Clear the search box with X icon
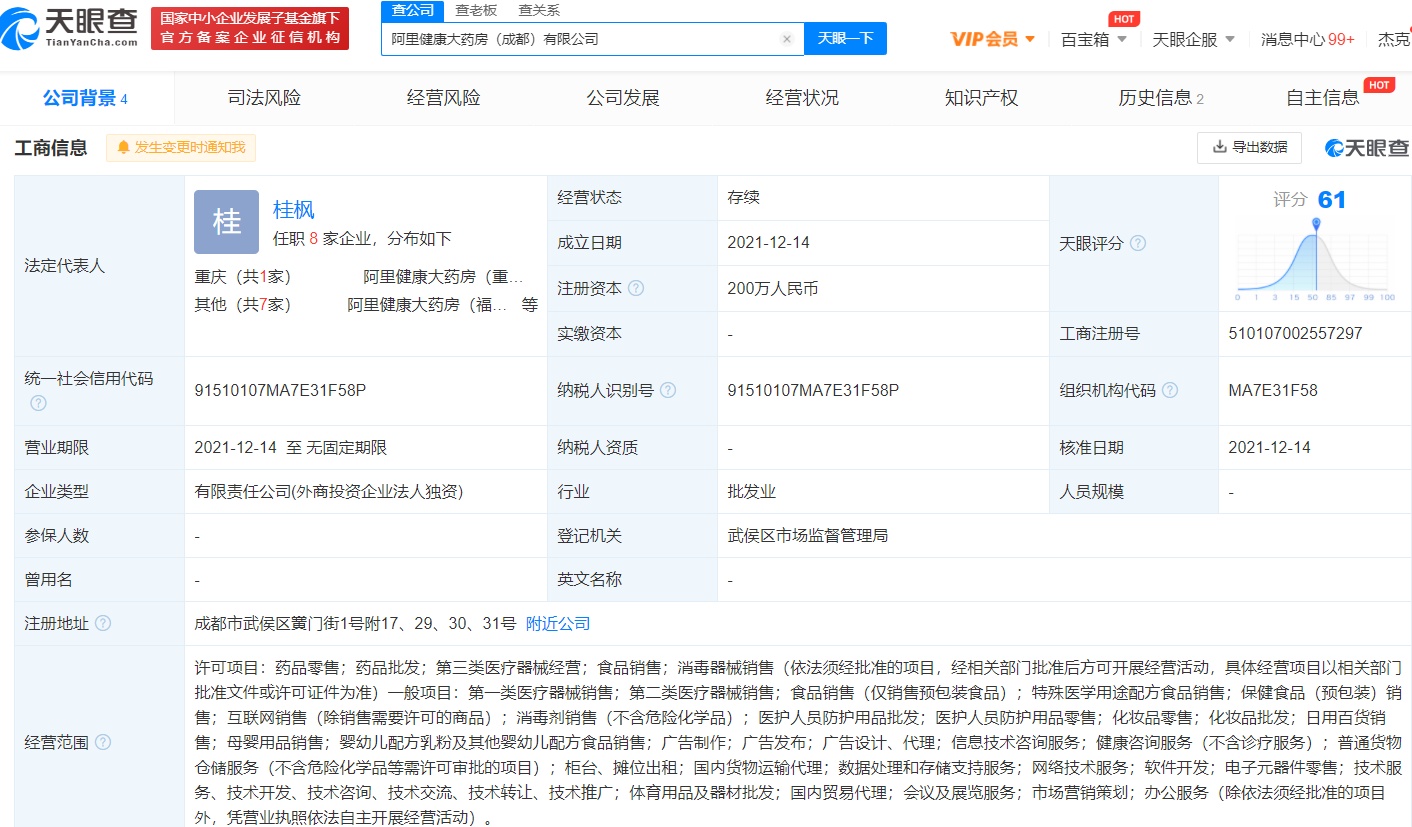This screenshot has width=1412, height=827. tap(787, 39)
